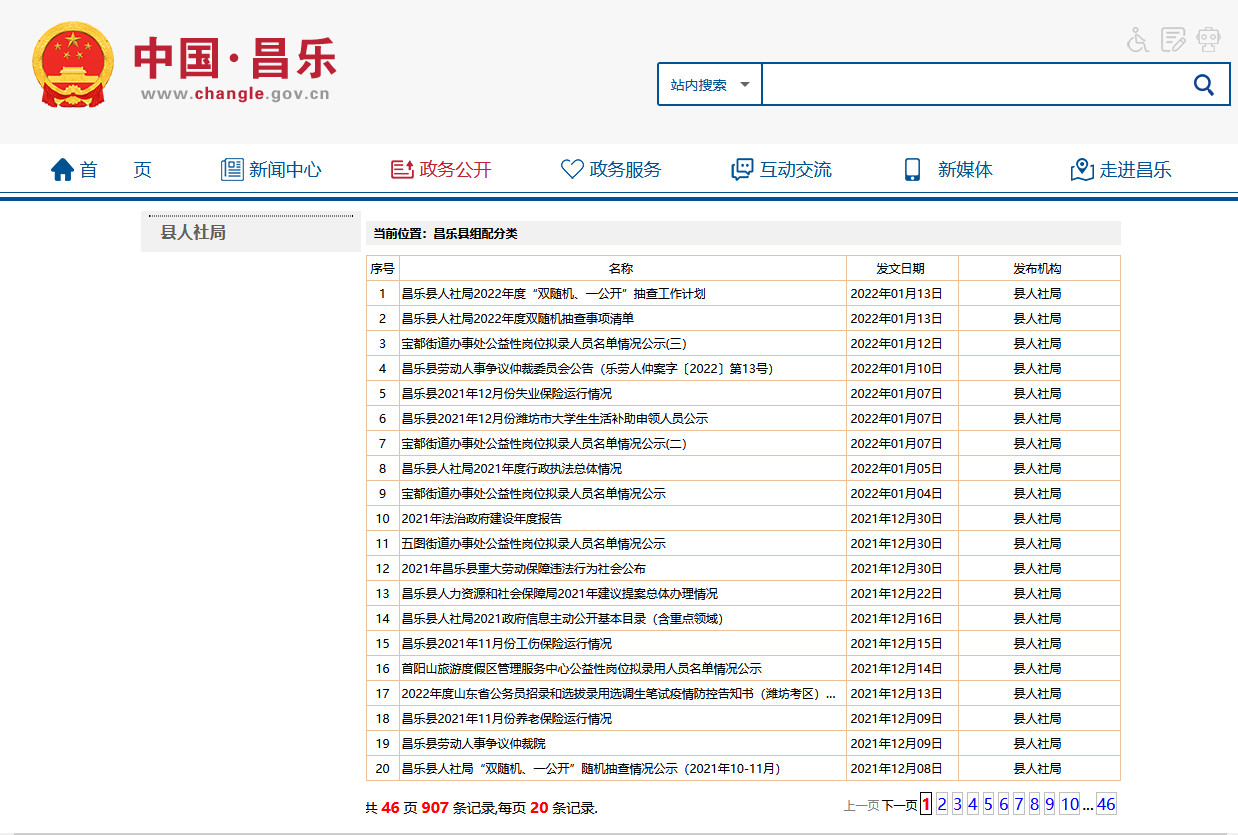Click the home icon in navigation
Screen dimensions: 1238x835
(x=63, y=170)
